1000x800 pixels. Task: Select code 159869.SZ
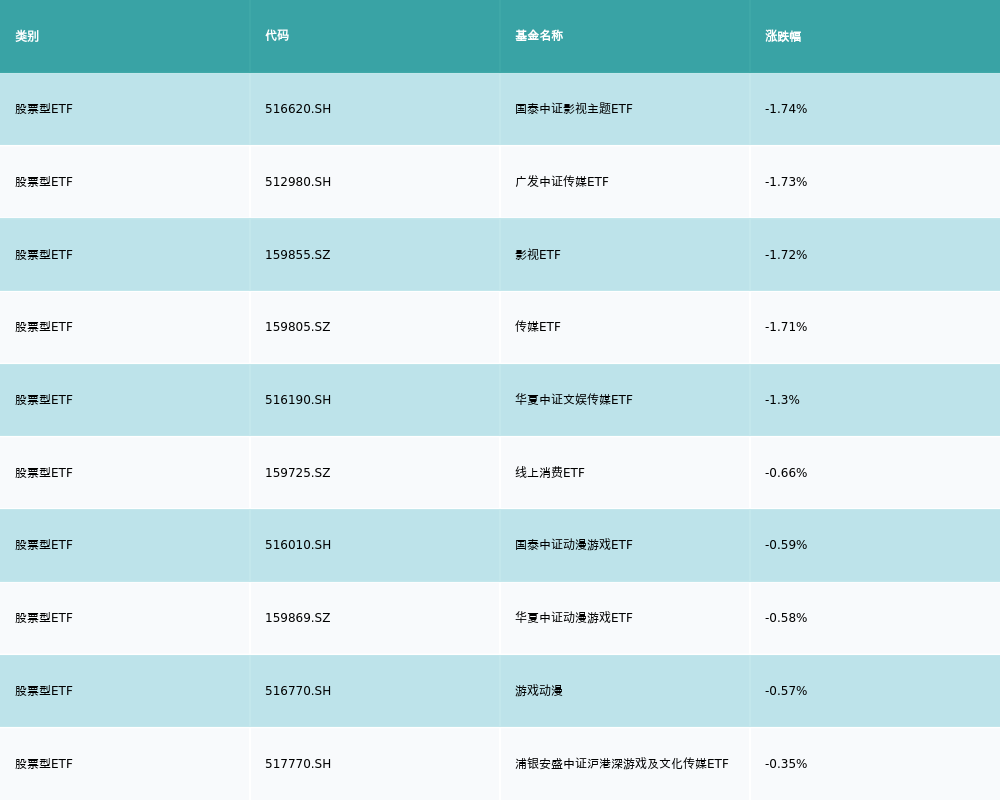[298, 618]
